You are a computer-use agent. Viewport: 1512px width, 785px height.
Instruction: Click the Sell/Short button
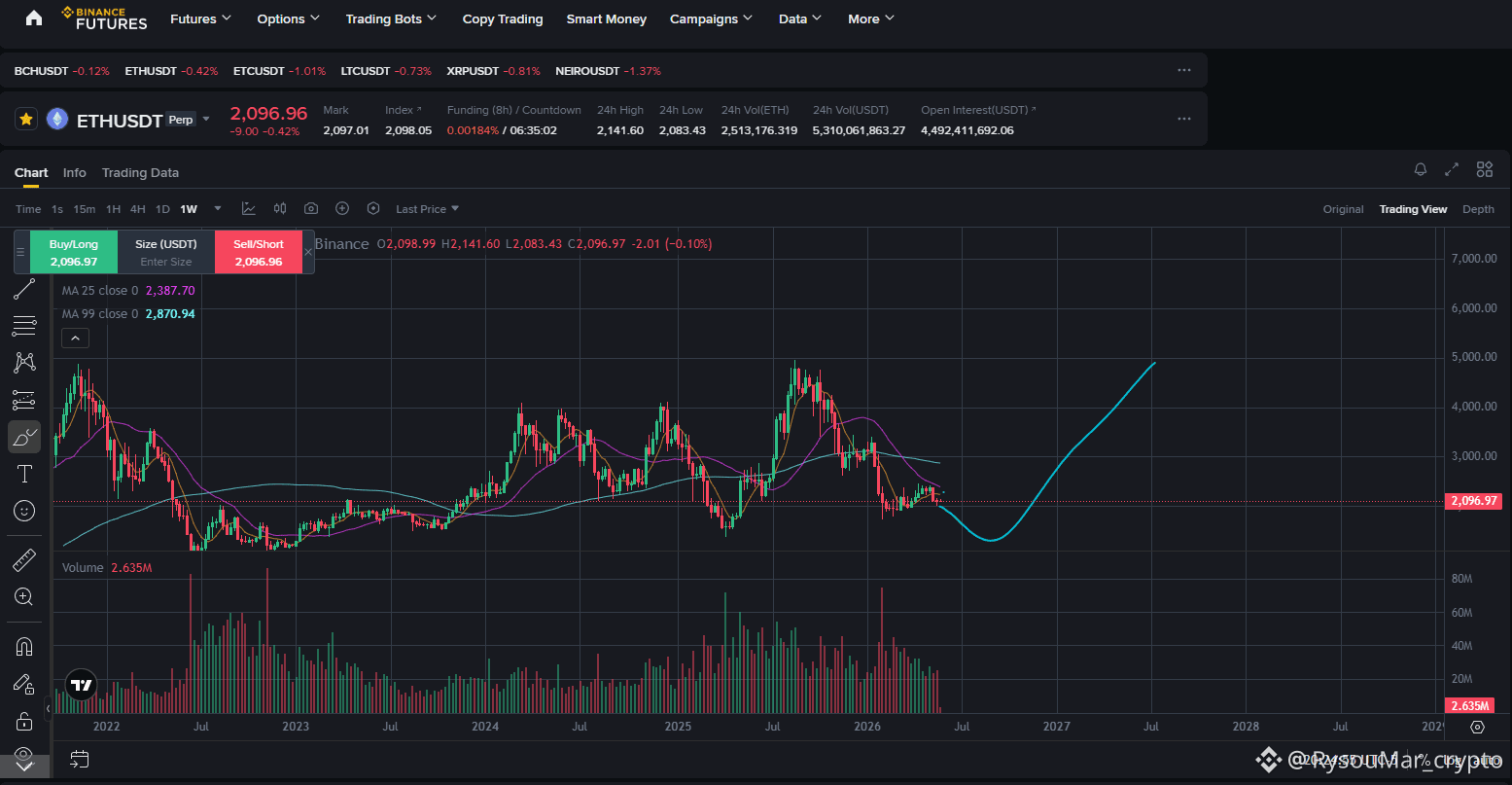[x=259, y=252]
